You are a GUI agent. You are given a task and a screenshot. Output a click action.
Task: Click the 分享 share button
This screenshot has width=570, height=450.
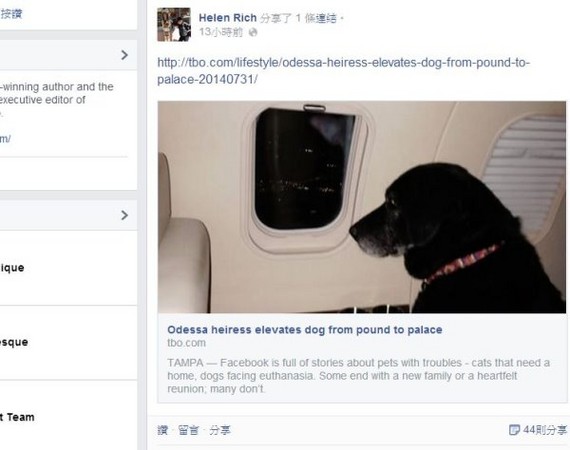[x=220, y=430]
